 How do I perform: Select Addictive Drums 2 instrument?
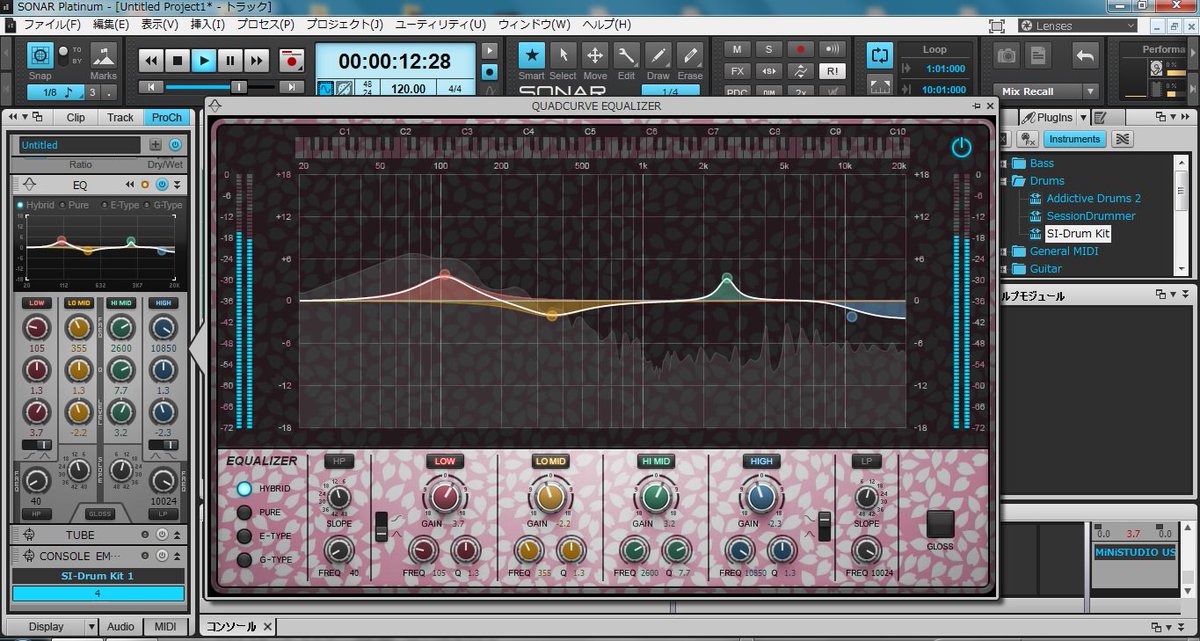(1093, 198)
